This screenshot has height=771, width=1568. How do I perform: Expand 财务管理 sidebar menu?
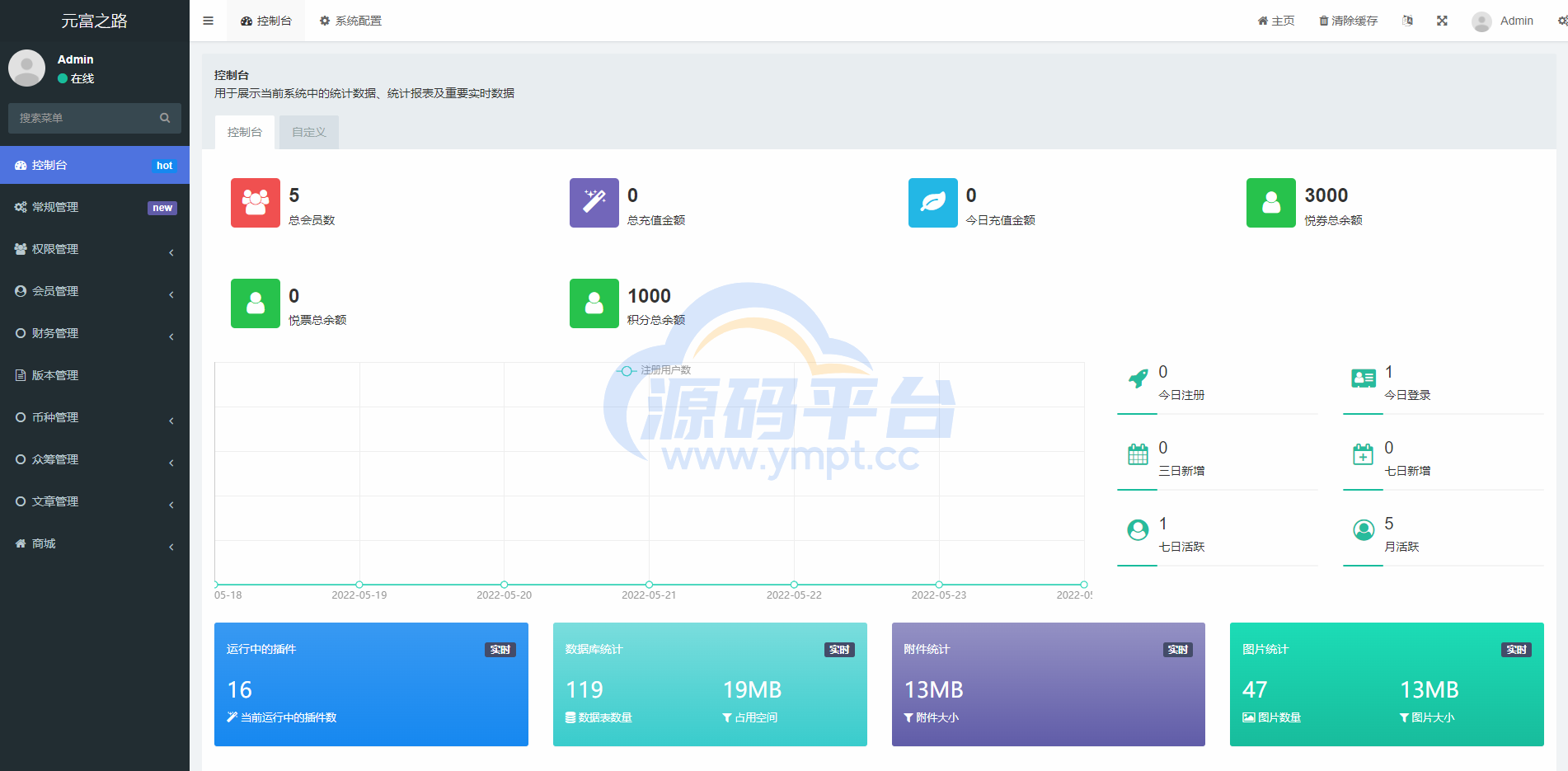(95, 333)
